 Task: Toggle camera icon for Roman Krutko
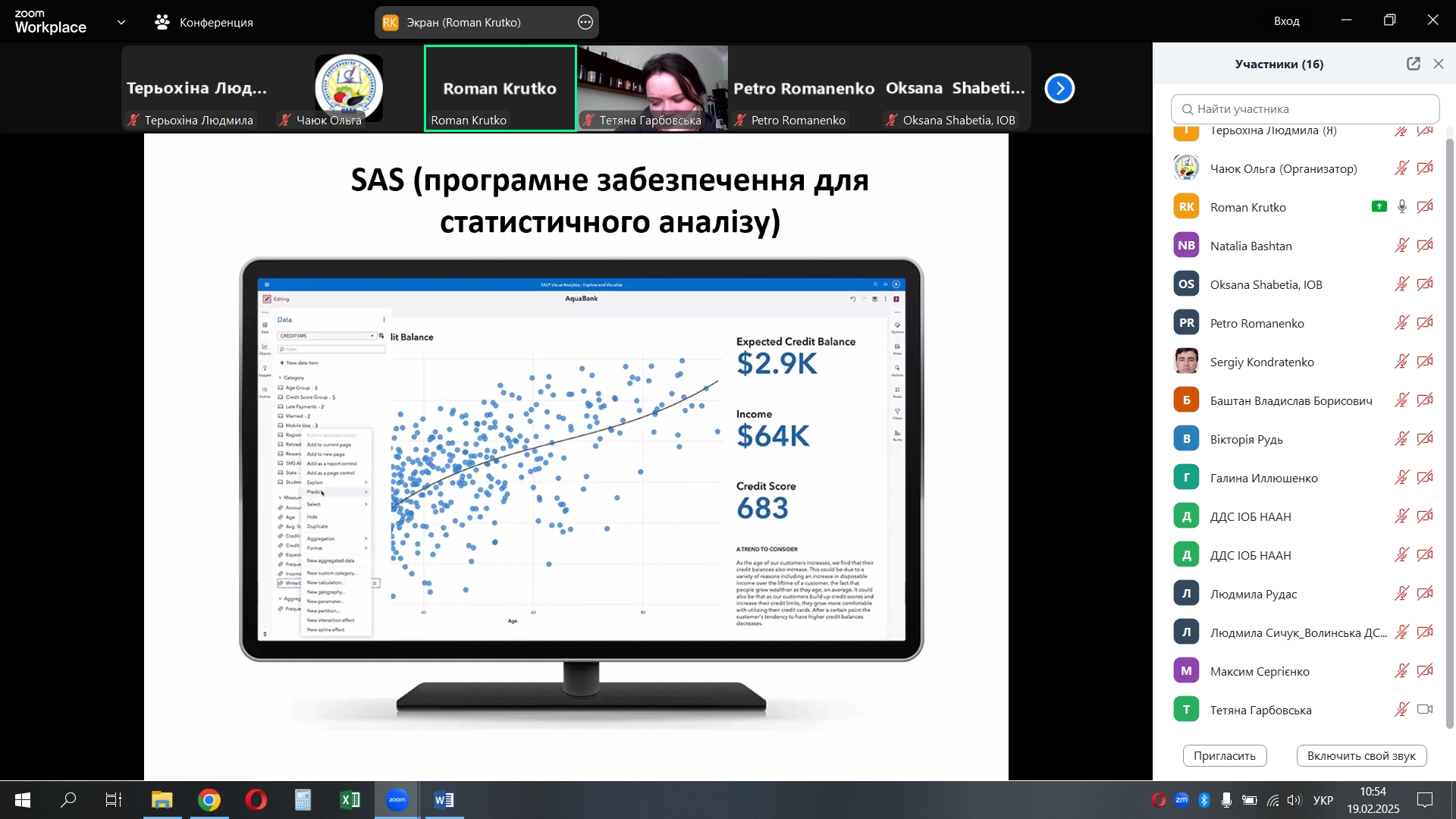pyautogui.click(x=1426, y=207)
